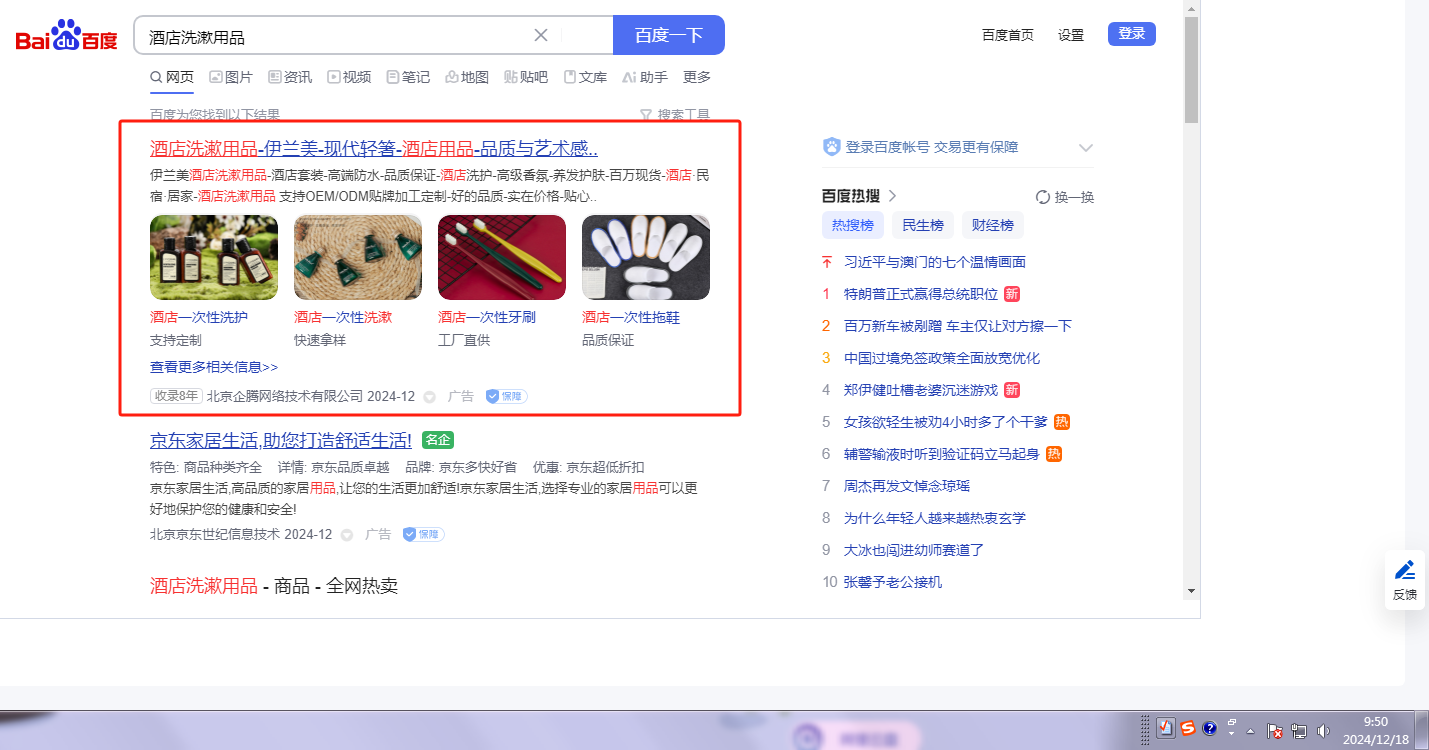Open the Action Center flag icon

(1275, 730)
